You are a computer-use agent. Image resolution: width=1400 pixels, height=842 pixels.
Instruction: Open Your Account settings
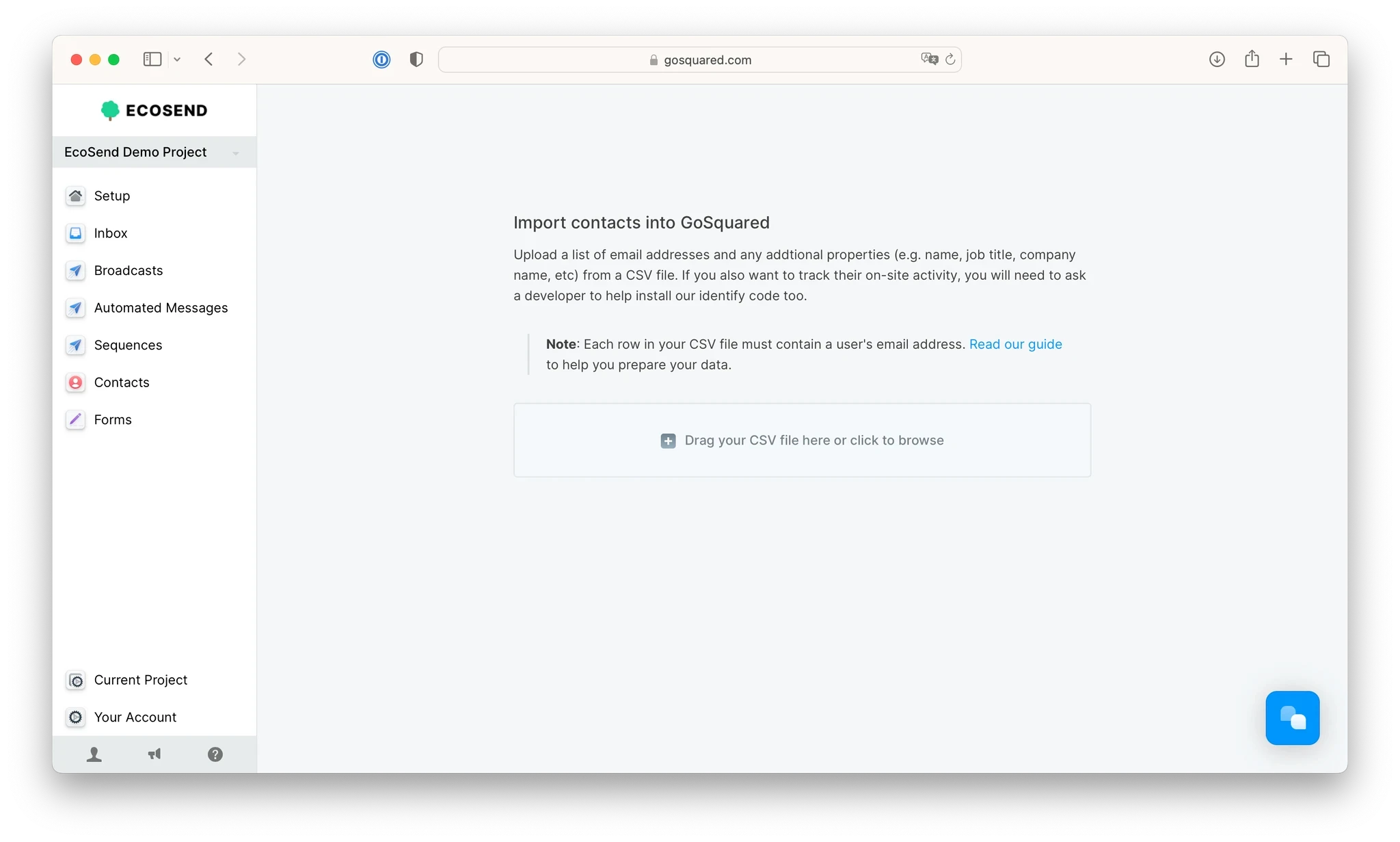coord(135,717)
